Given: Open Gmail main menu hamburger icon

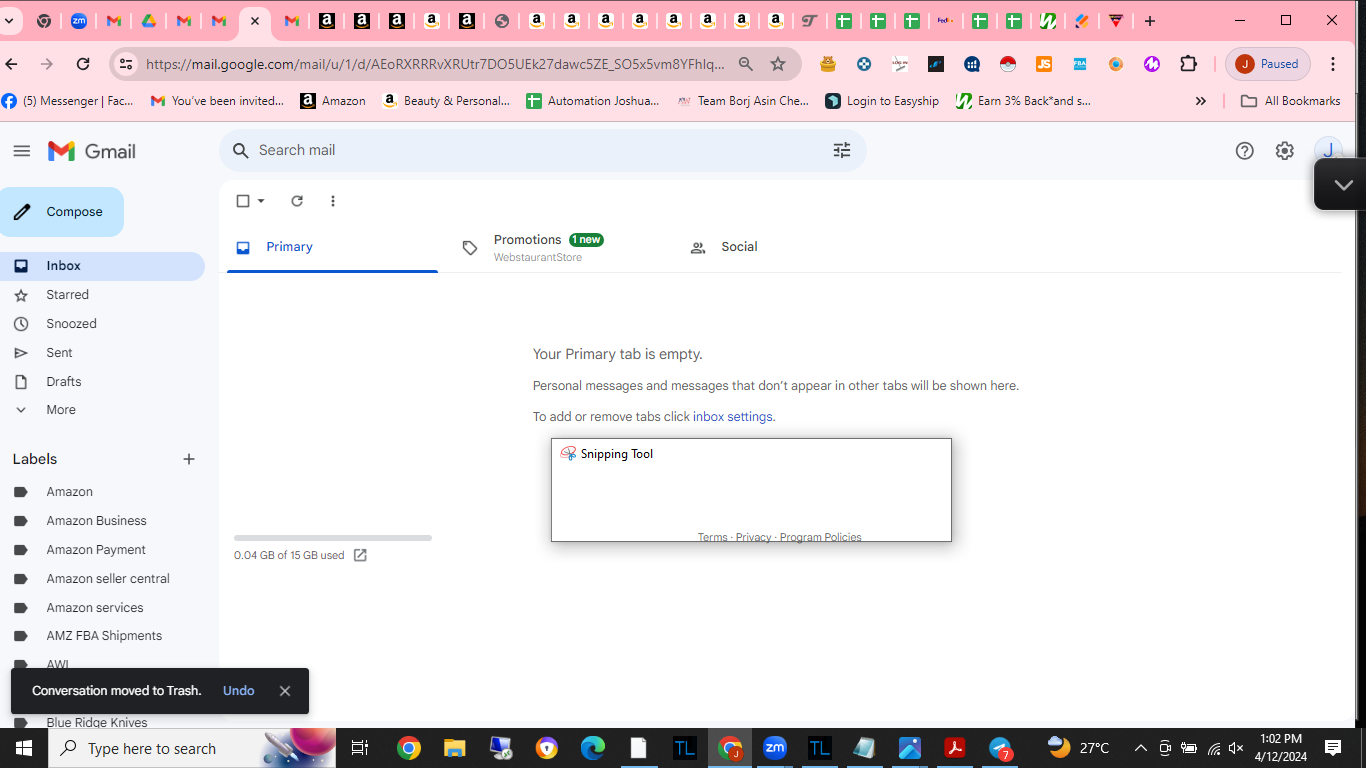Looking at the screenshot, I should pyautogui.click(x=22, y=151).
